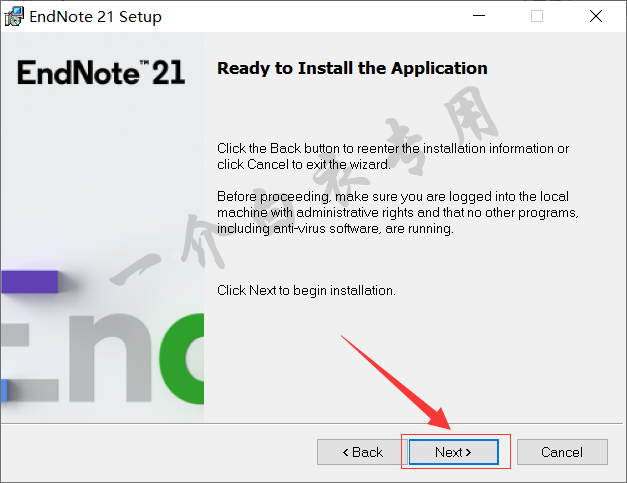Click the red arrow annotation

point(396,383)
